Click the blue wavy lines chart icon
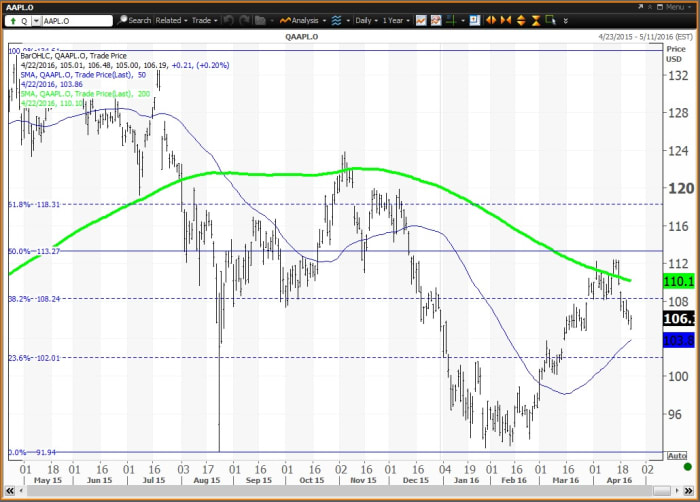The height and width of the screenshot is (502, 700). (x=337, y=21)
